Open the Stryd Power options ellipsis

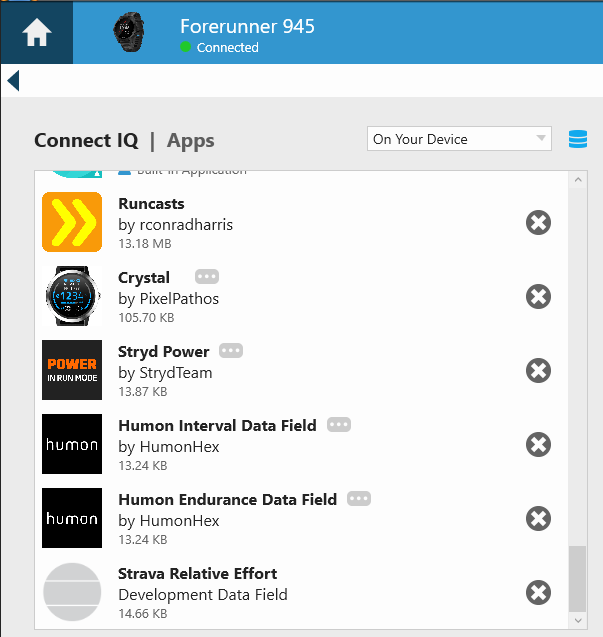coord(231,351)
